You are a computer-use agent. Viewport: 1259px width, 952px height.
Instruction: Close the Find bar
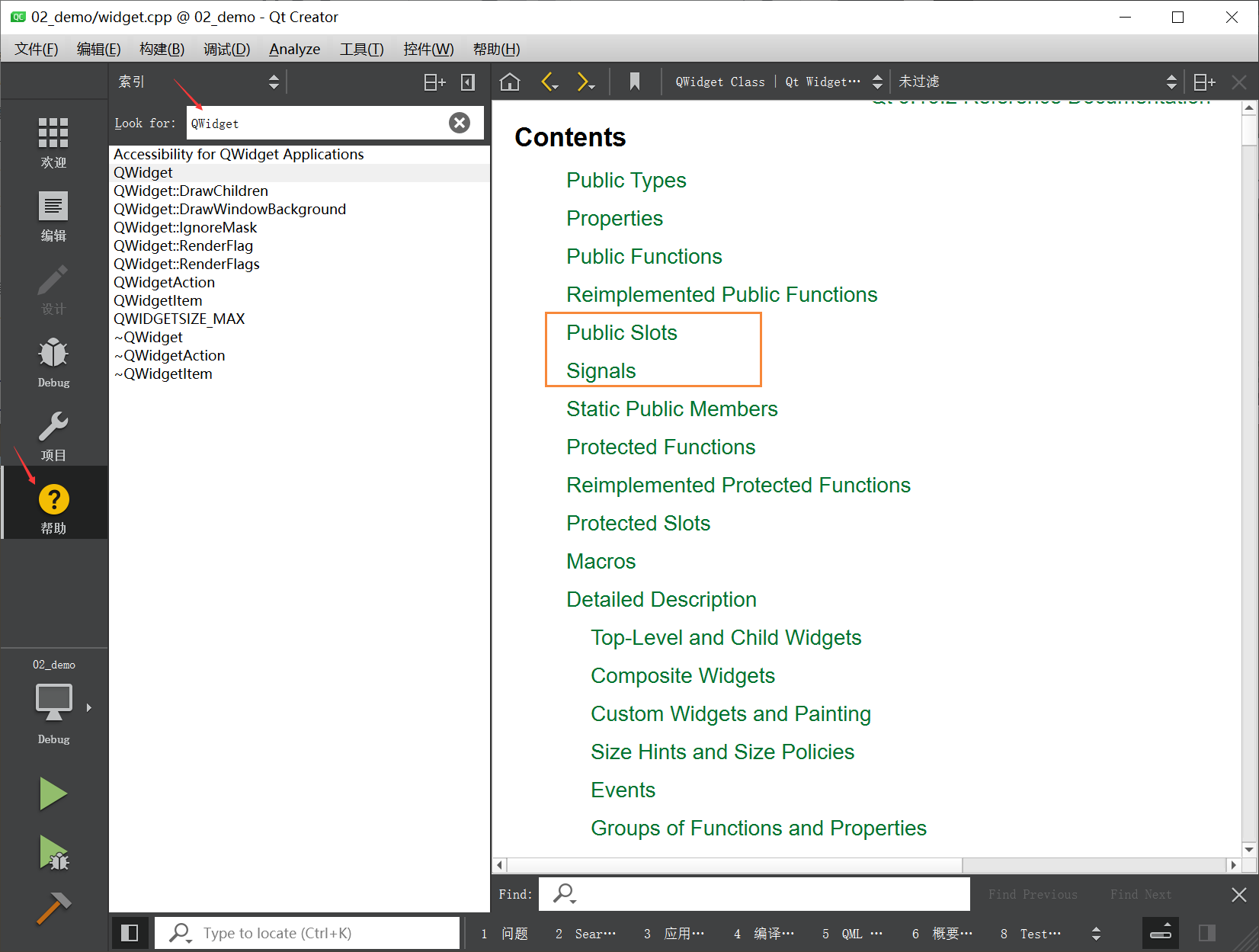[x=1239, y=894]
